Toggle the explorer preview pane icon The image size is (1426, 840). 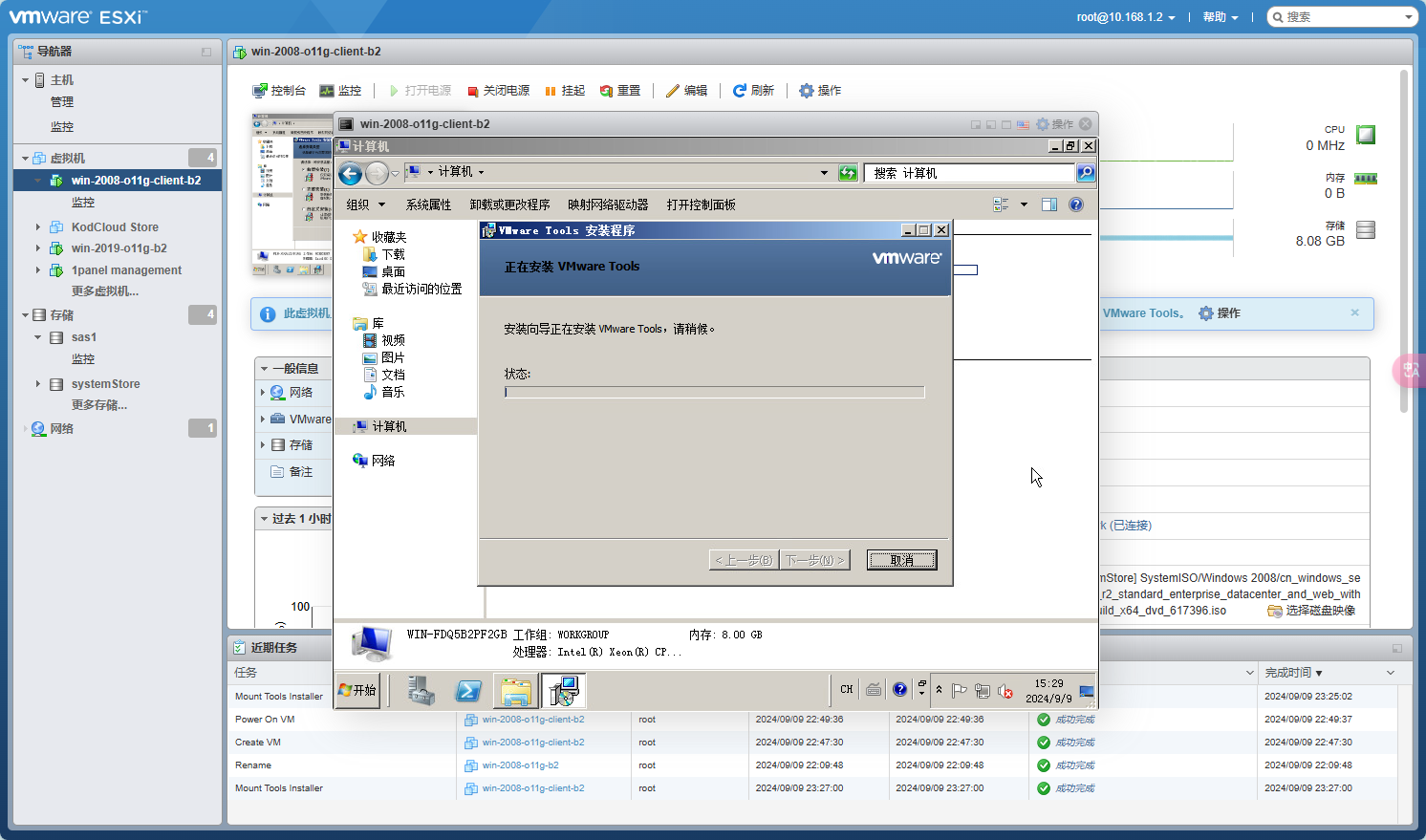pyautogui.click(x=1049, y=205)
